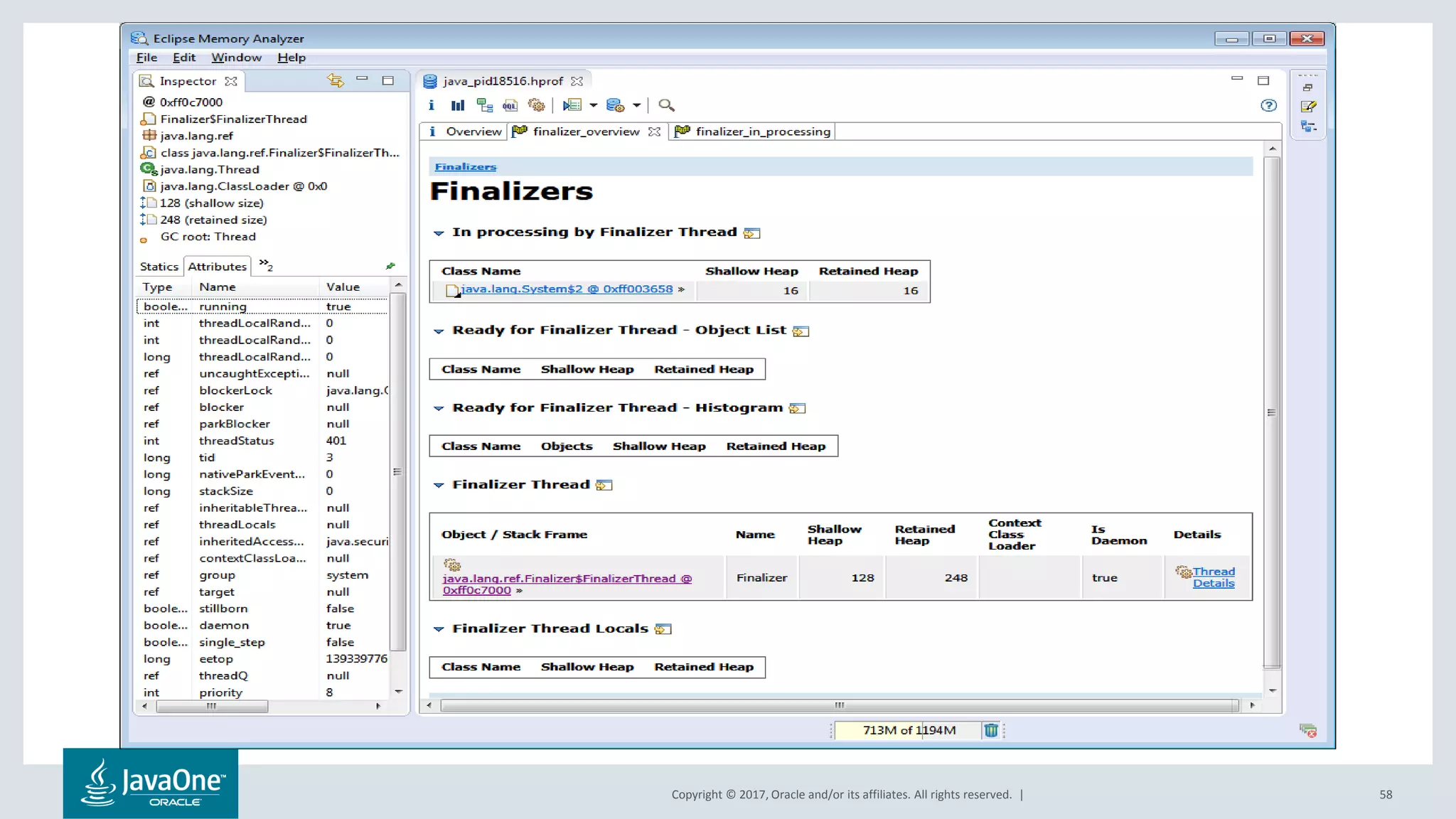Click the Notes icon in right sidebar
Viewport: 1456px width, 819px height.
[1308, 107]
